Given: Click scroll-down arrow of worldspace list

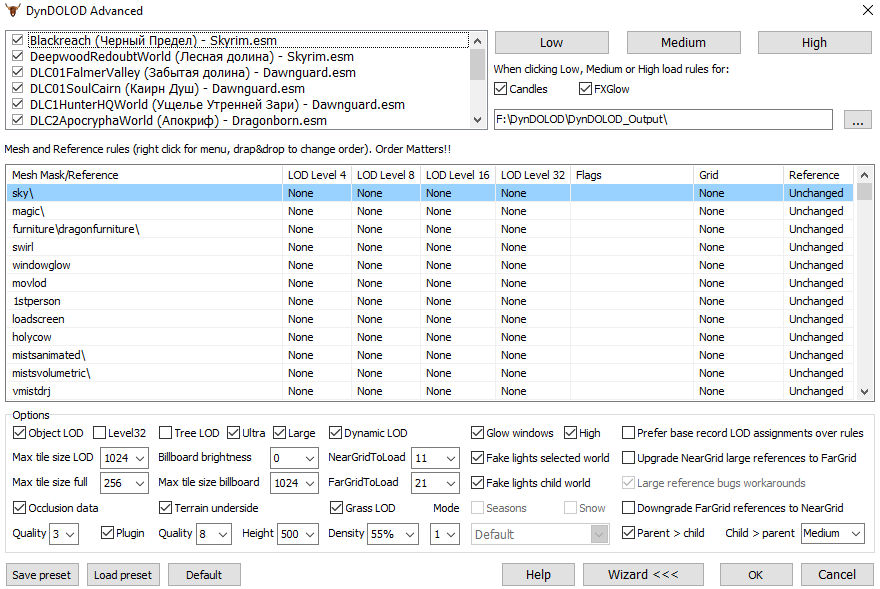Looking at the screenshot, I should tap(478, 120).
